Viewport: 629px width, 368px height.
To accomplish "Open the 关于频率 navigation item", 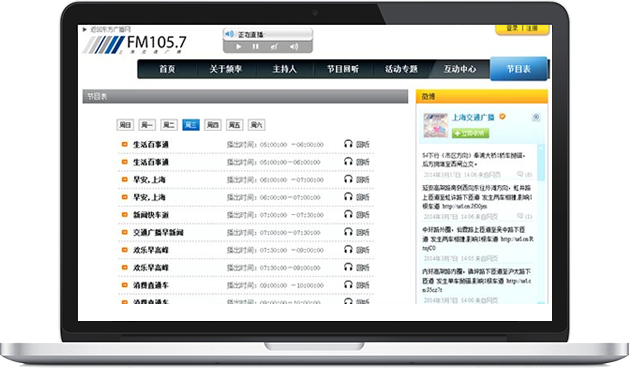I will (x=226, y=69).
